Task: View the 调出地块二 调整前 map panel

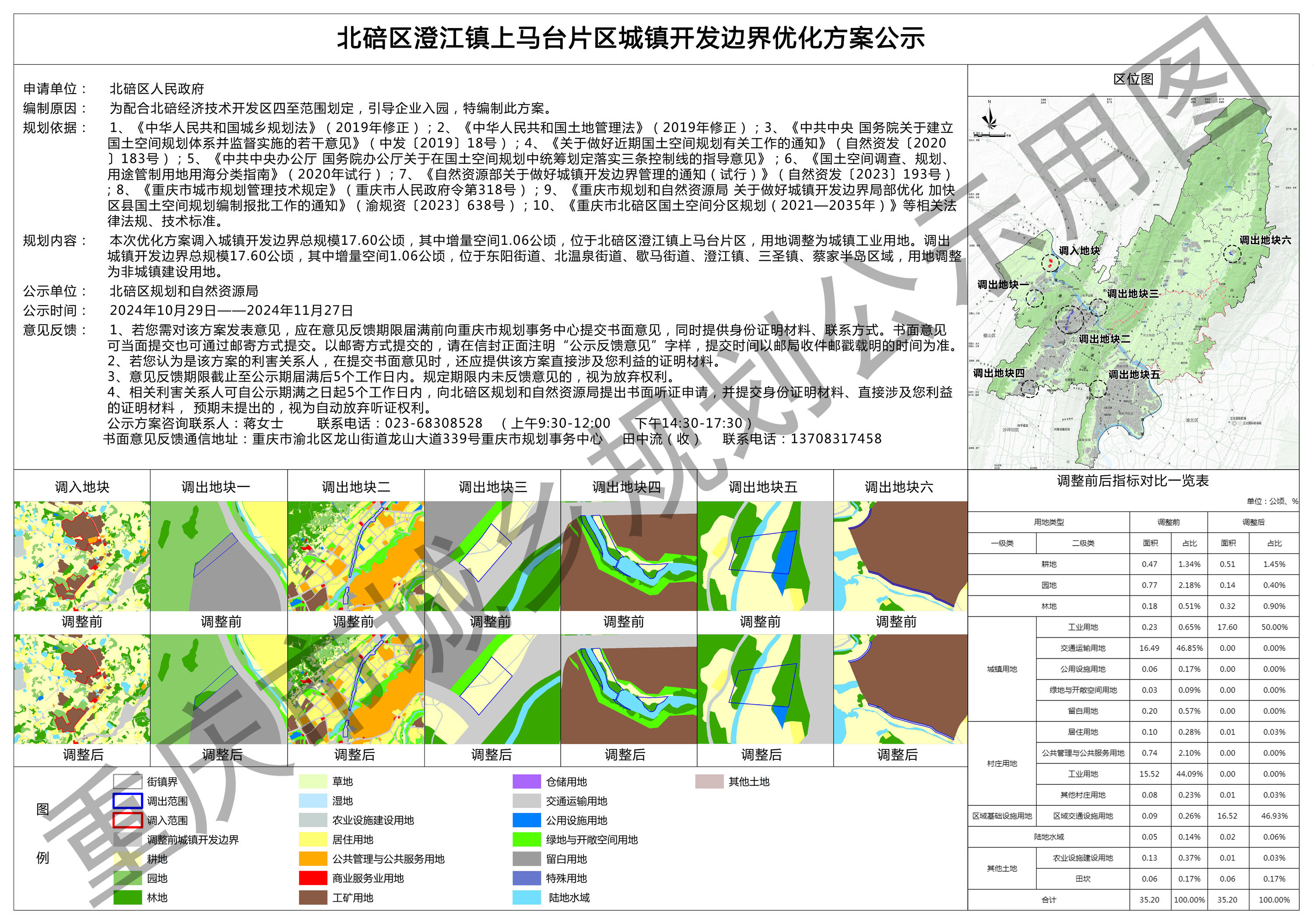Action: [356, 556]
